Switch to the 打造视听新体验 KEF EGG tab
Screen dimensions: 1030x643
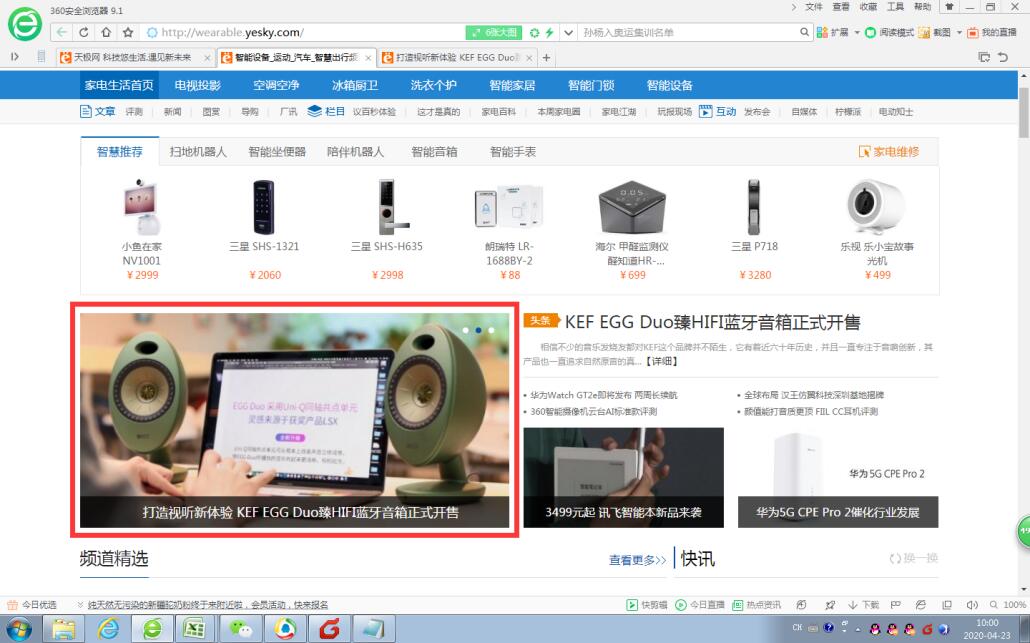458,58
